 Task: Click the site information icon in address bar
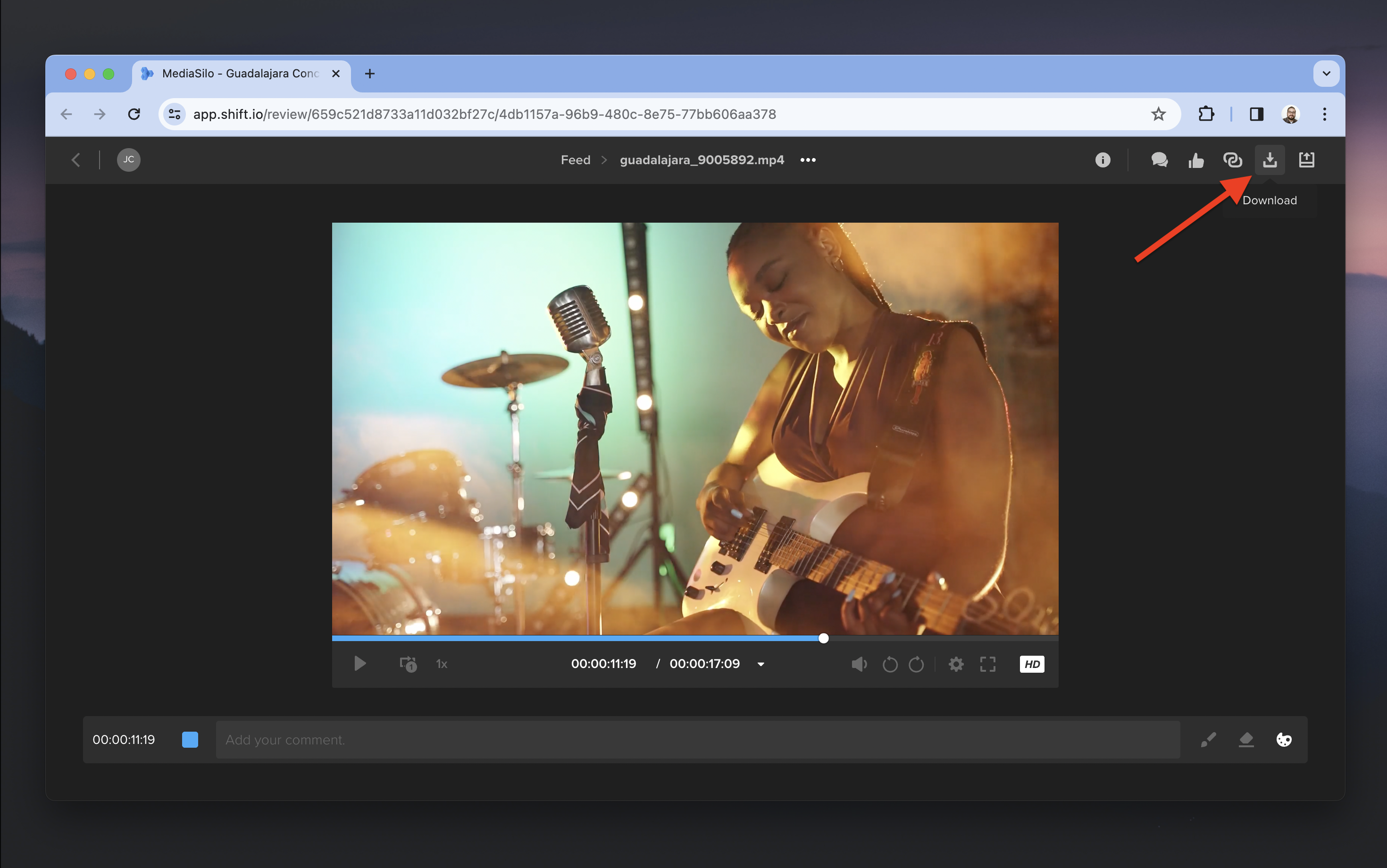pyautogui.click(x=175, y=114)
